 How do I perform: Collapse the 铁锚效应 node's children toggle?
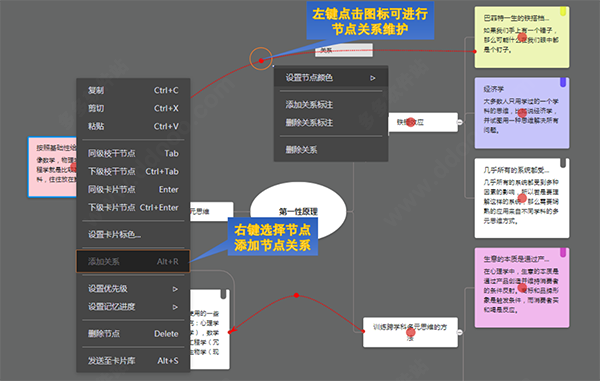point(460,122)
